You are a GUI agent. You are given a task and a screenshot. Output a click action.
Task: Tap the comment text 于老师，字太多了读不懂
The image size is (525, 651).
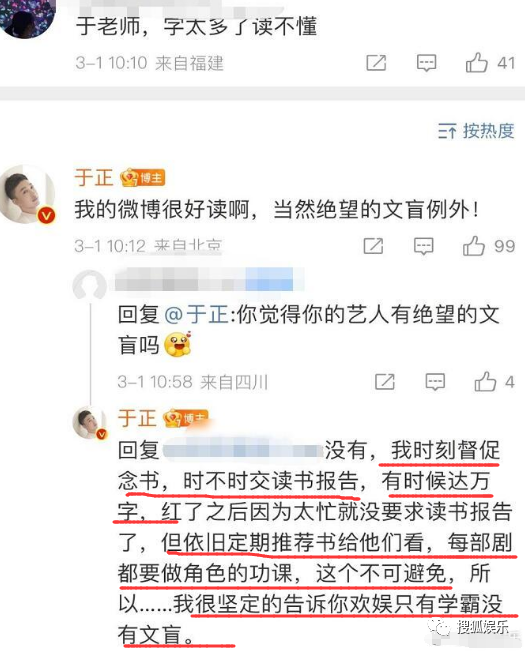196,26
